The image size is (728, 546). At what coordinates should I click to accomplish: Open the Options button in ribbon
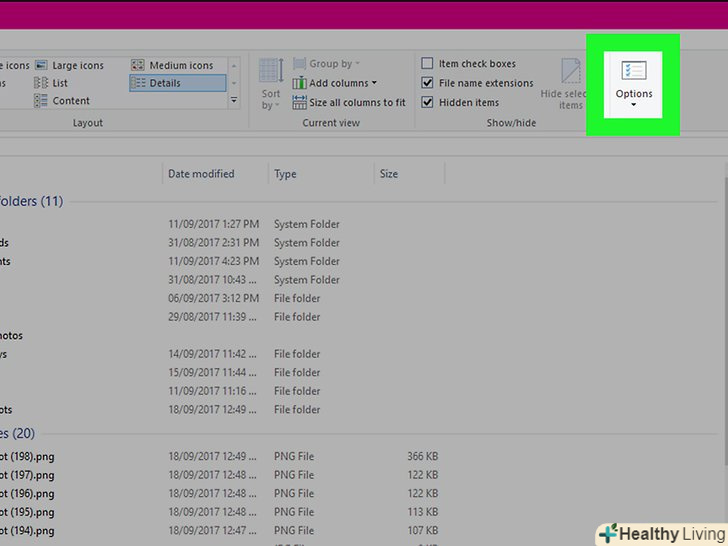633,84
